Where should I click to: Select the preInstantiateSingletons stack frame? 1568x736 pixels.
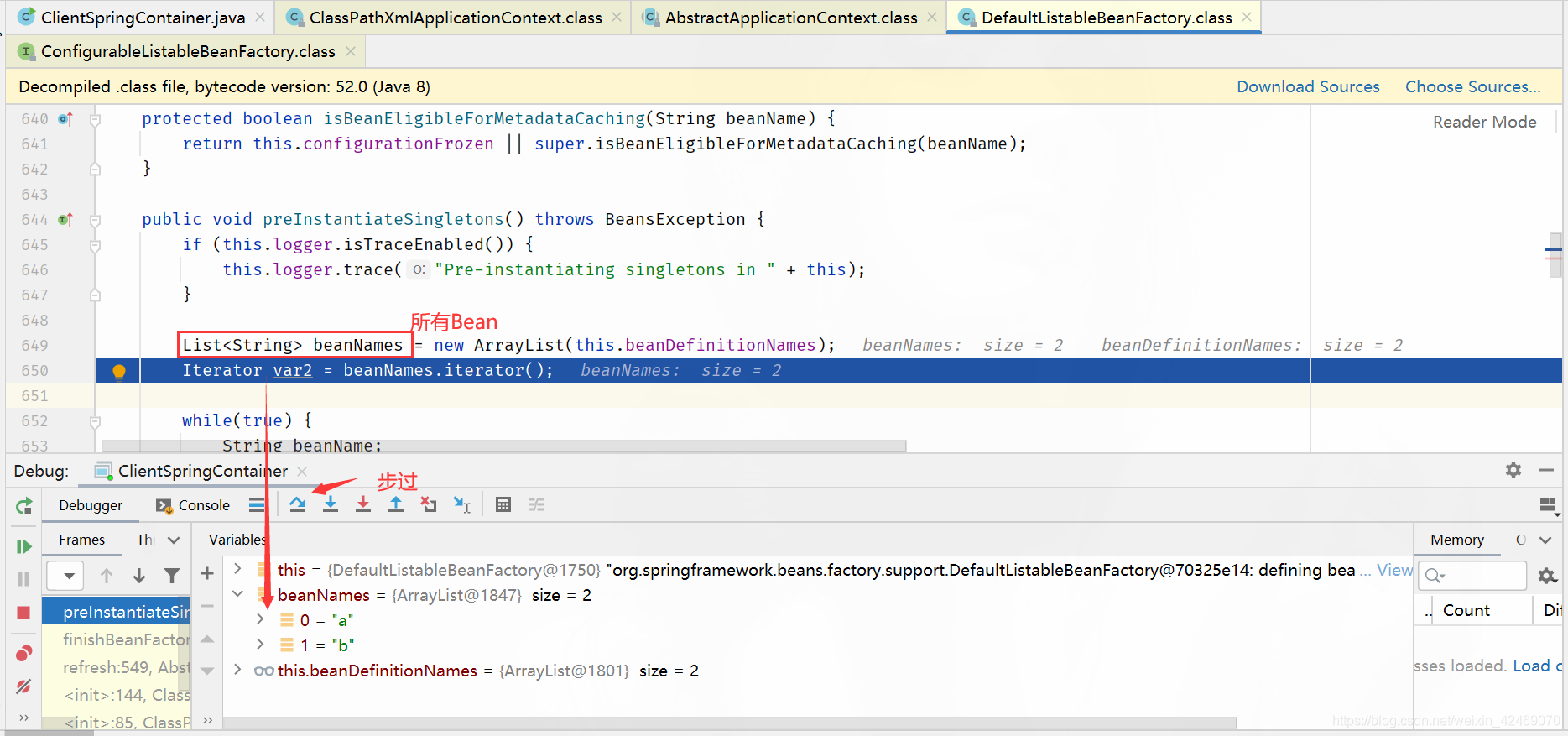click(117, 612)
